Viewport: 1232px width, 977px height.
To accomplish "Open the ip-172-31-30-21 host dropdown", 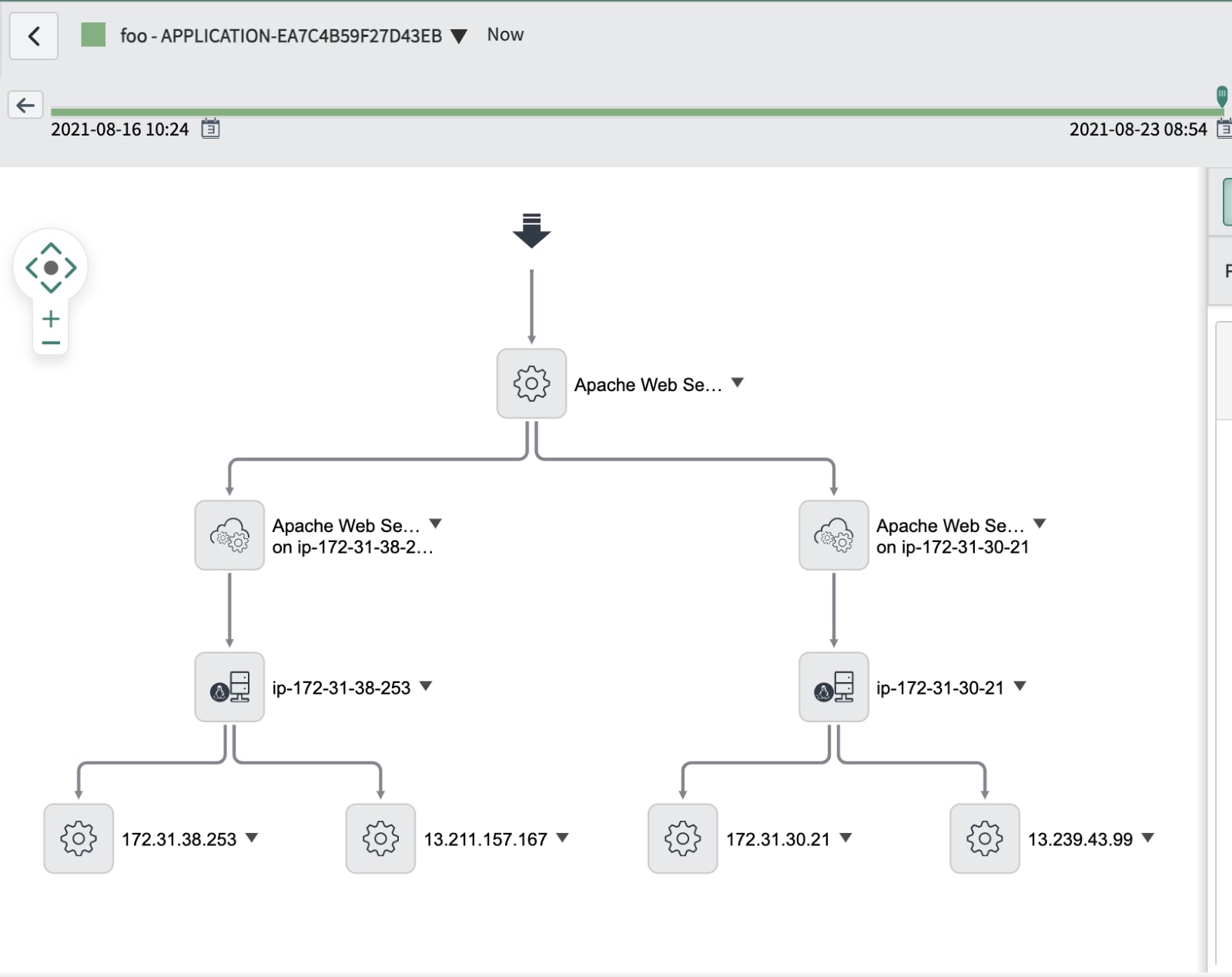I will (x=1019, y=686).
